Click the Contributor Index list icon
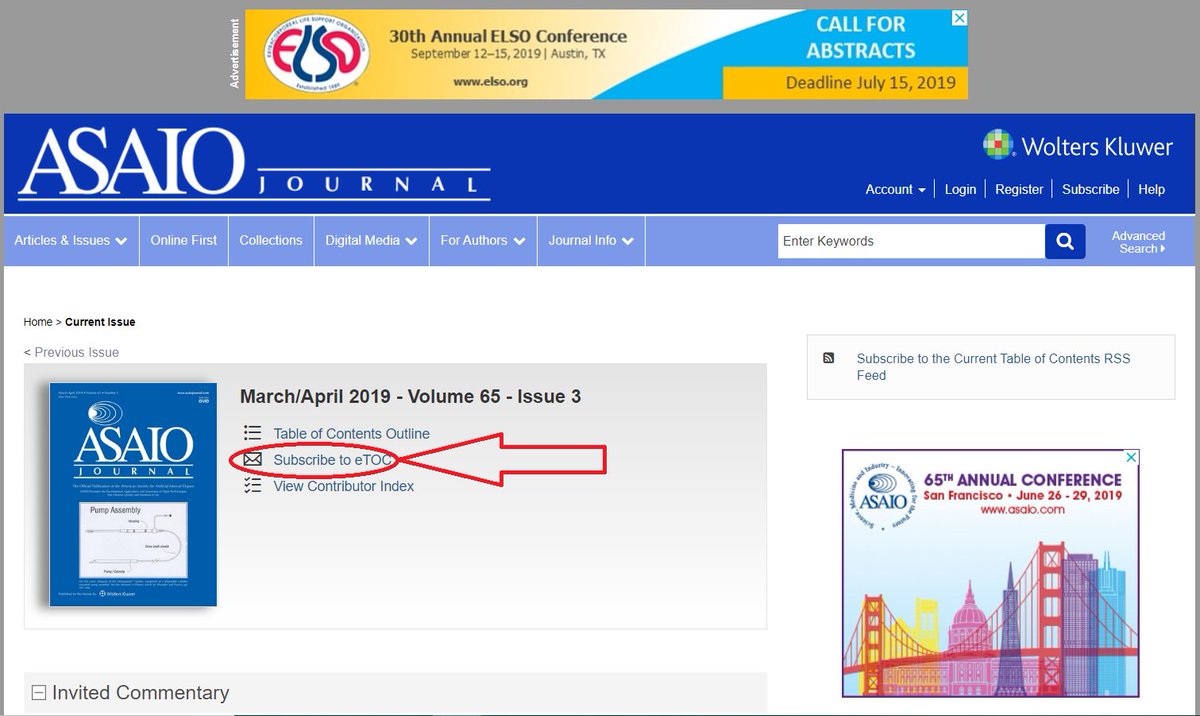This screenshot has height=716, width=1200. 252,486
